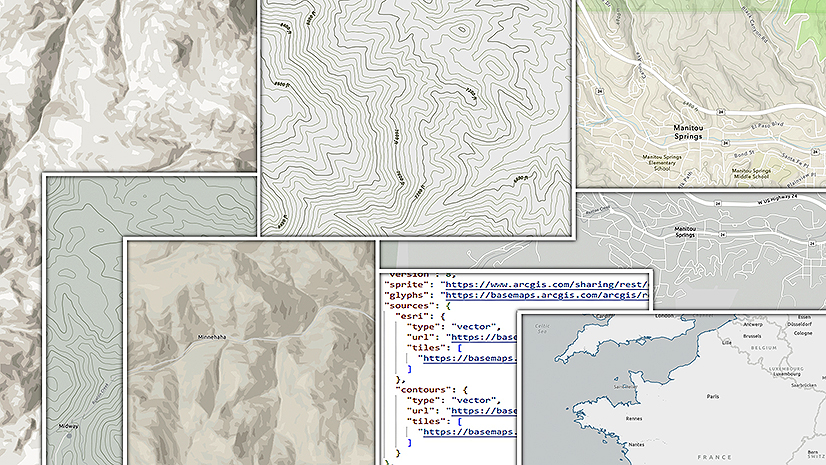The height and width of the screenshot is (465, 826).
Task: Click the "sources" key in the JSON
Action: point(410,305)
